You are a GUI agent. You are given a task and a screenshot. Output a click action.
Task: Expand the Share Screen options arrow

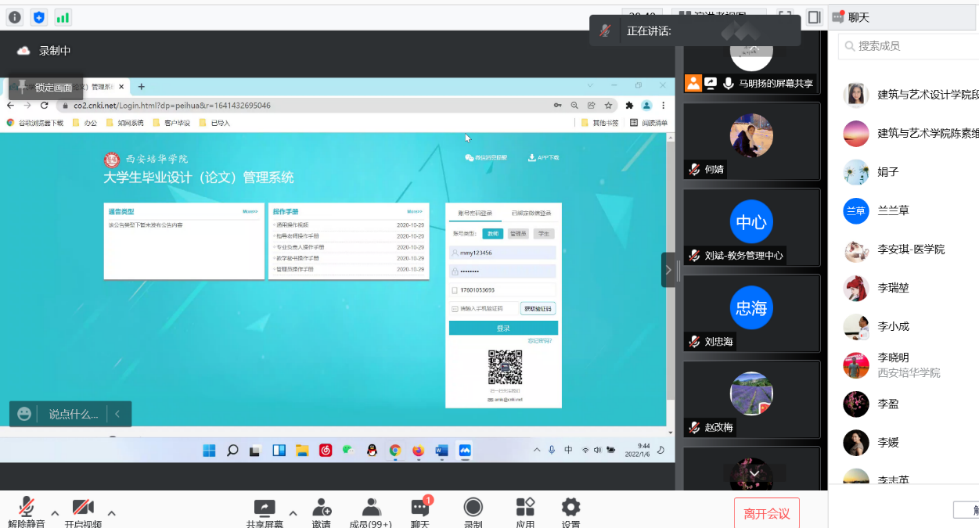294,513
